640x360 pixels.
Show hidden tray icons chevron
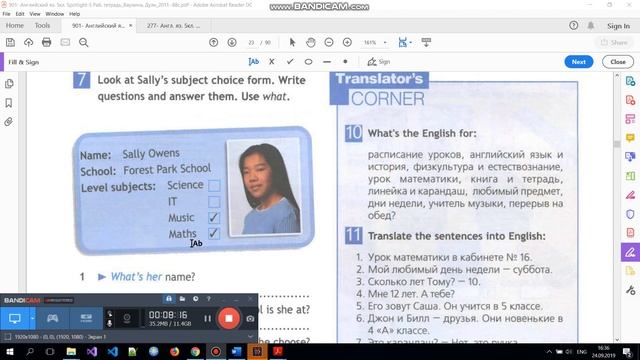tap(549, 351)
